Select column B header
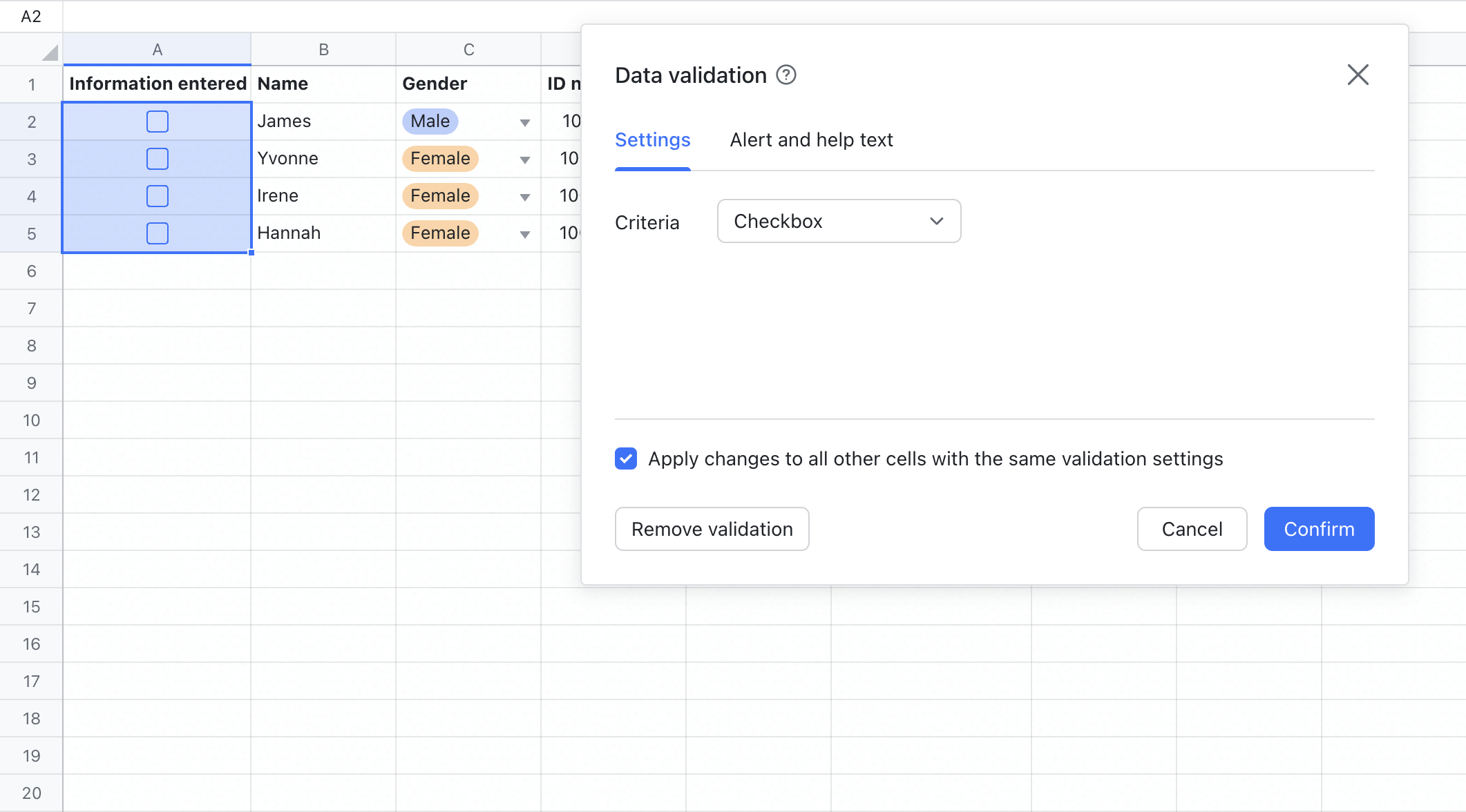 pos(323,48)
